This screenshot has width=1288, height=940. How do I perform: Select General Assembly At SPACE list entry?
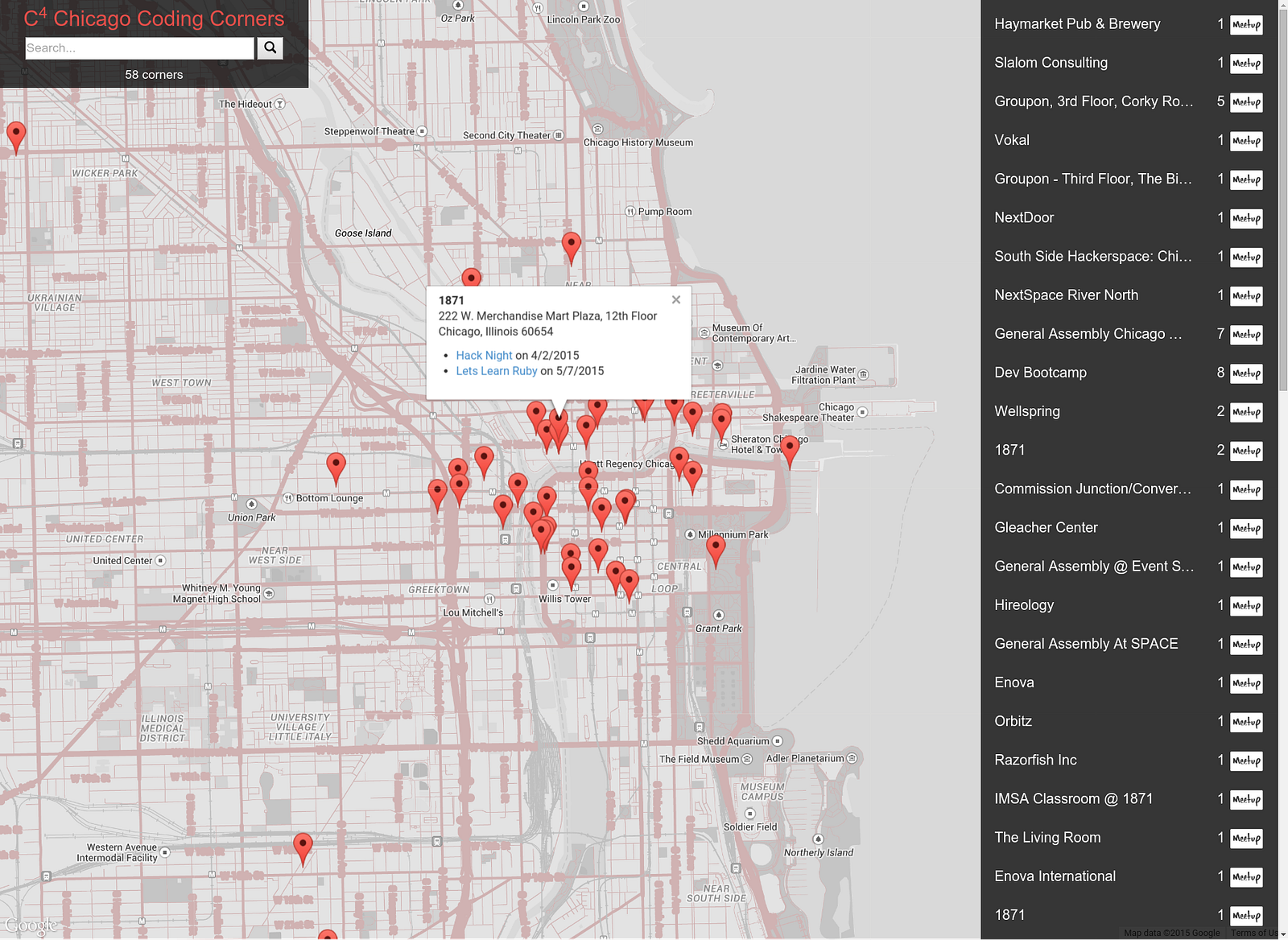[x=1086, y=644]
